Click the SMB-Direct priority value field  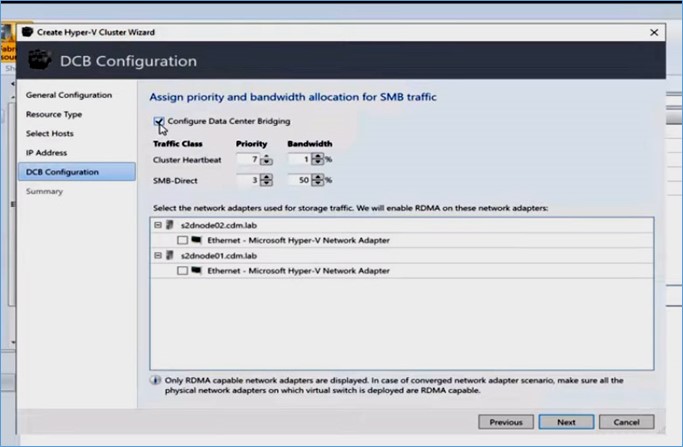pyautogui.click(x=248, y=180)
